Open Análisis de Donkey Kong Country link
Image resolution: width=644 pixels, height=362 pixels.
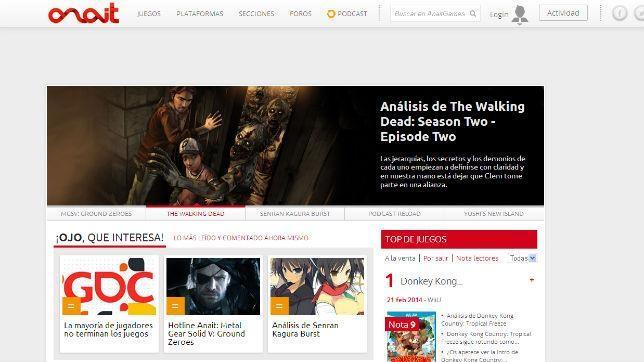[478, 320]
